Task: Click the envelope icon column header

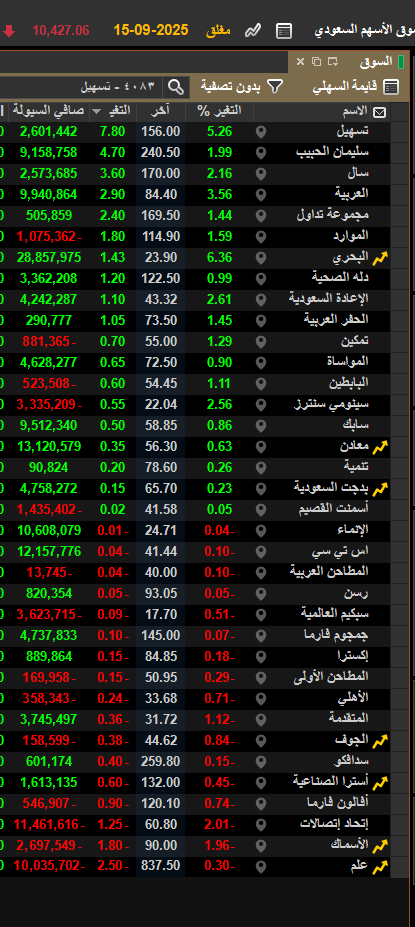Action: tap(380, 112)
